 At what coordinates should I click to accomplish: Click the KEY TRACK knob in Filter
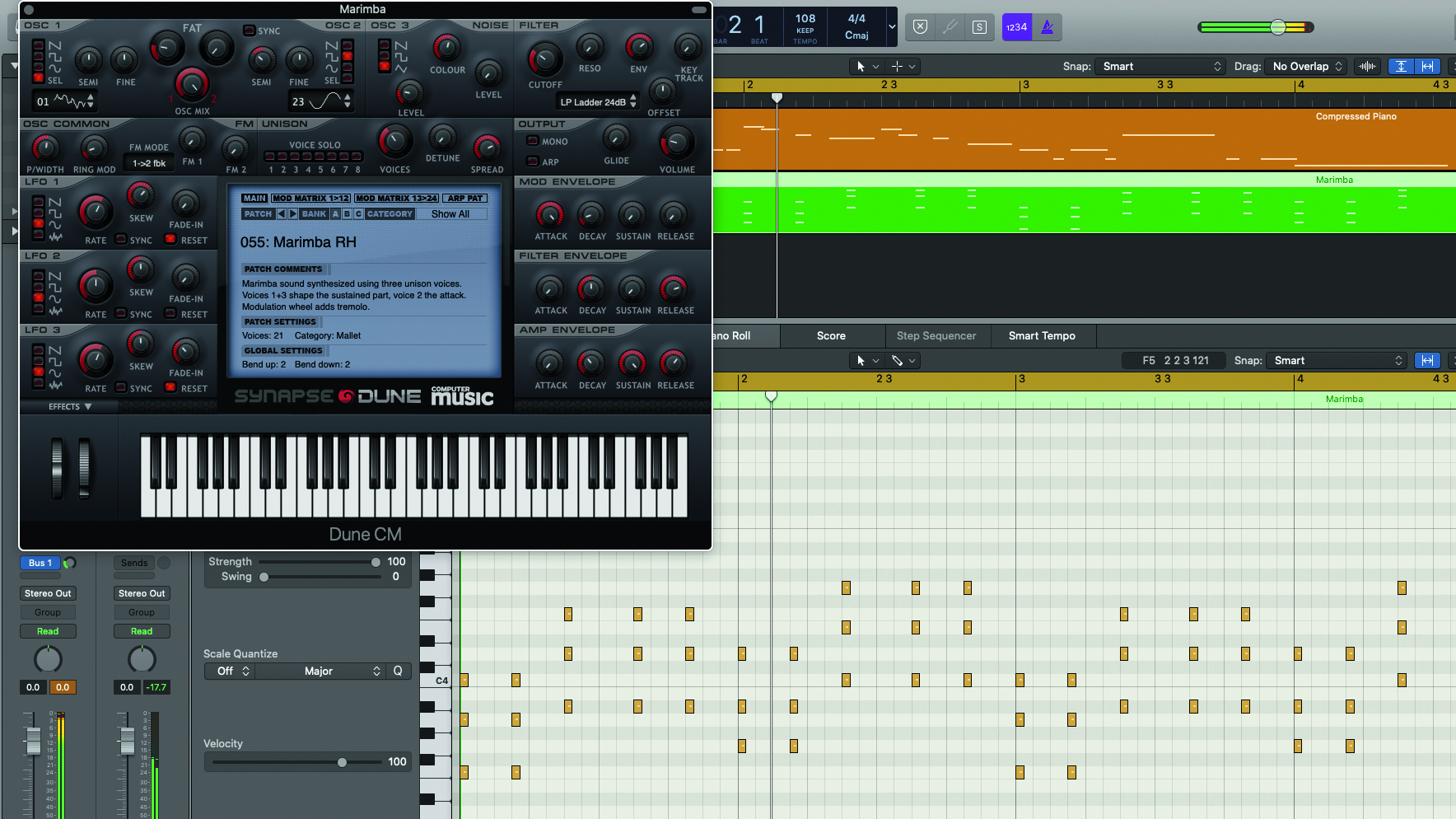687,47
